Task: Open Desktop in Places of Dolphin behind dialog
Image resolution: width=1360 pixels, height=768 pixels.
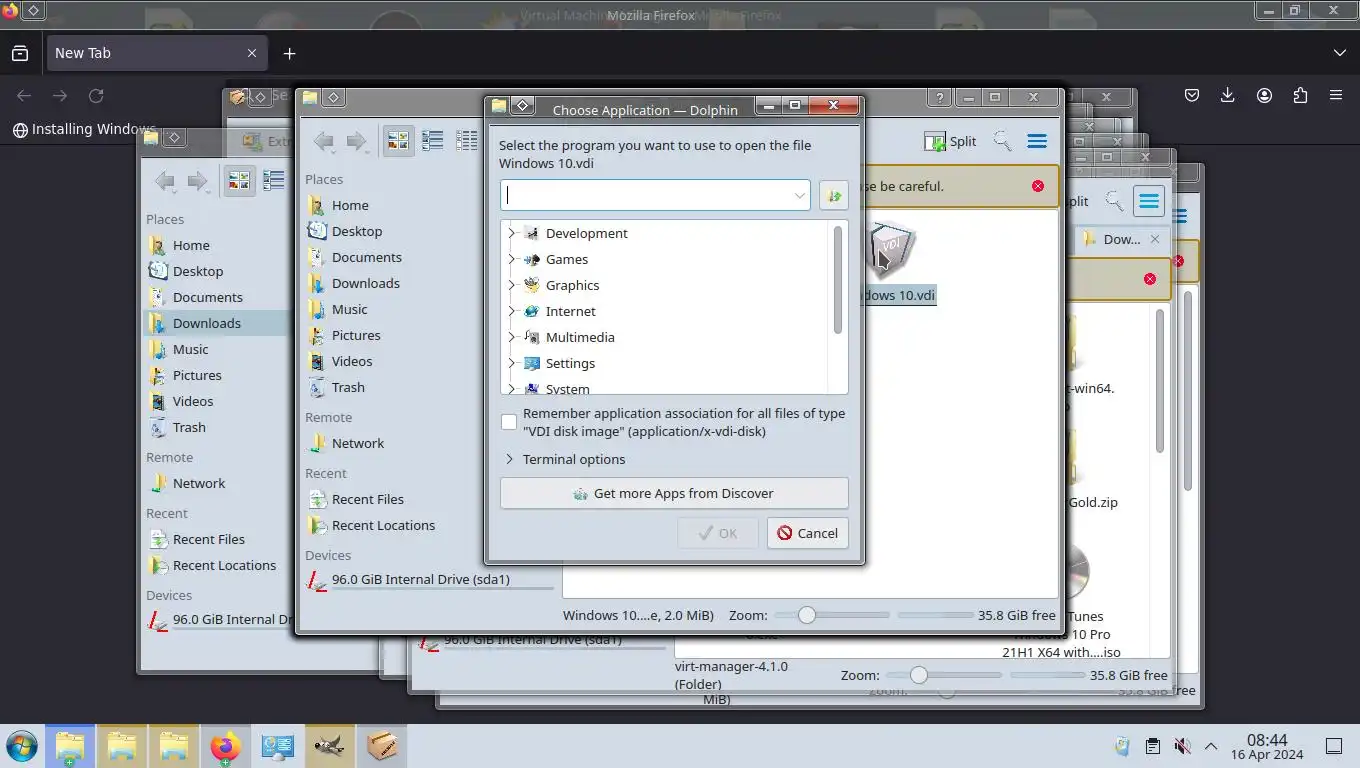Action: 357,231
